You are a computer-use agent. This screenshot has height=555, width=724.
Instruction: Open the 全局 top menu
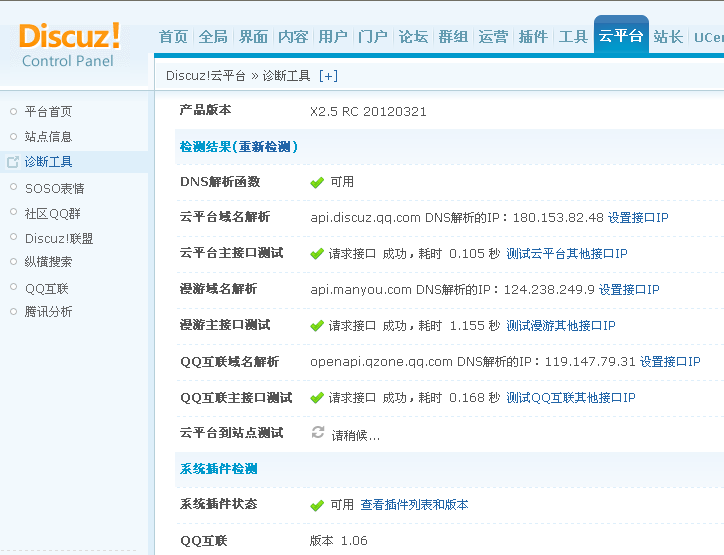click(213, 36)
